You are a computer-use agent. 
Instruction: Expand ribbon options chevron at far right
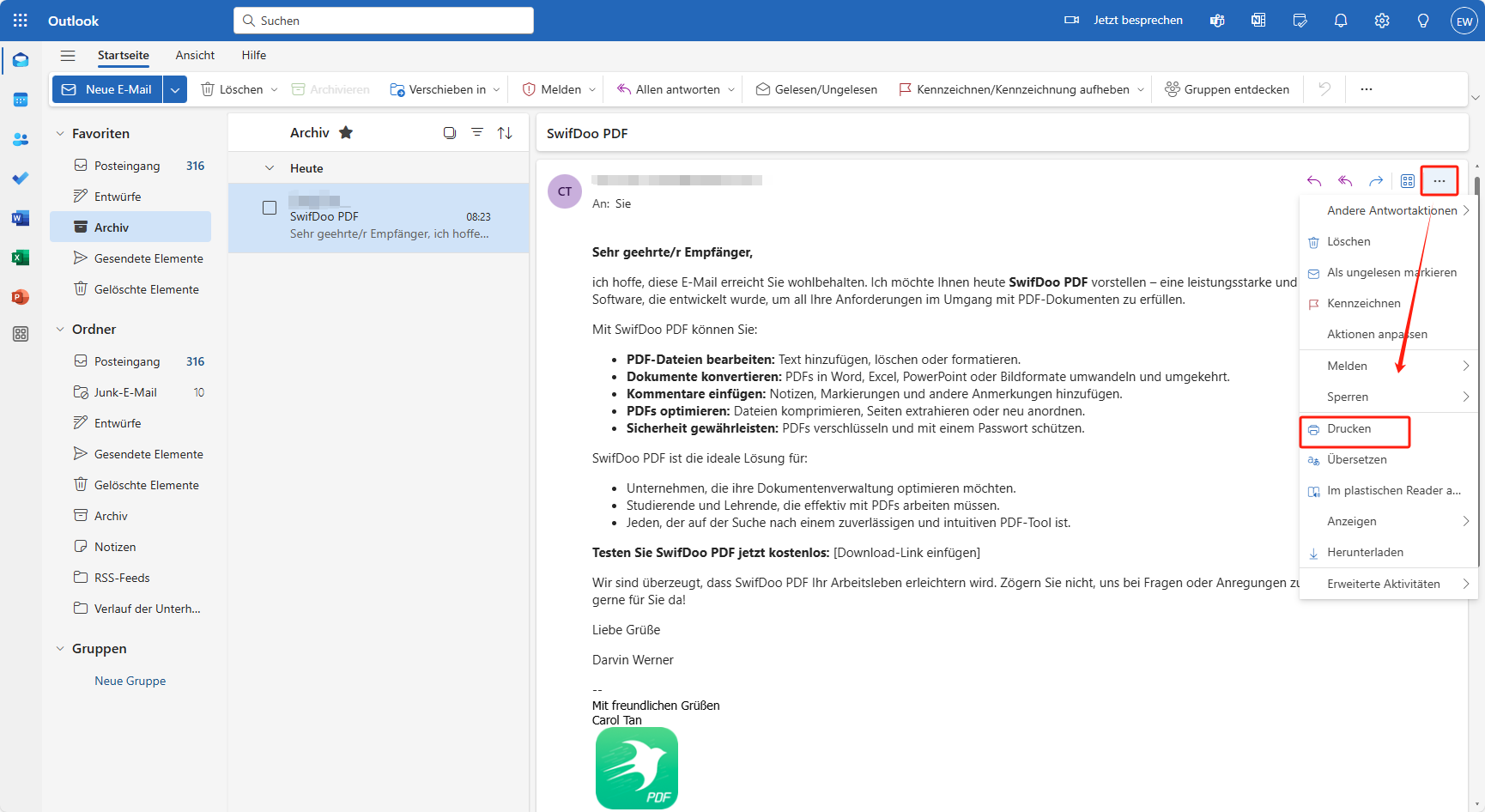click(1476, 97)
